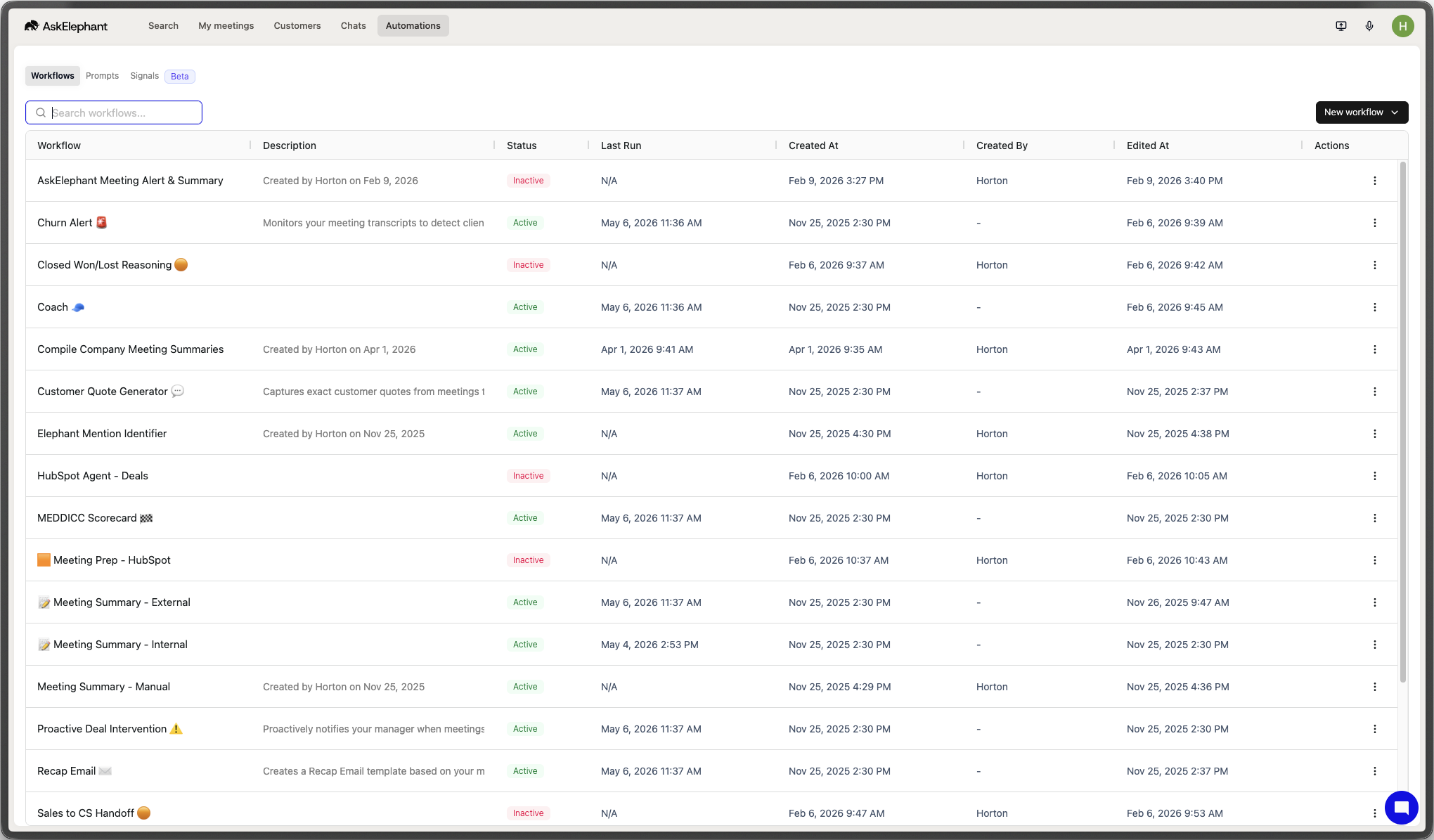Open the HubSpot Agent - Deals workflow
This screenshot has width=1434, height=840.
[93, 476]
